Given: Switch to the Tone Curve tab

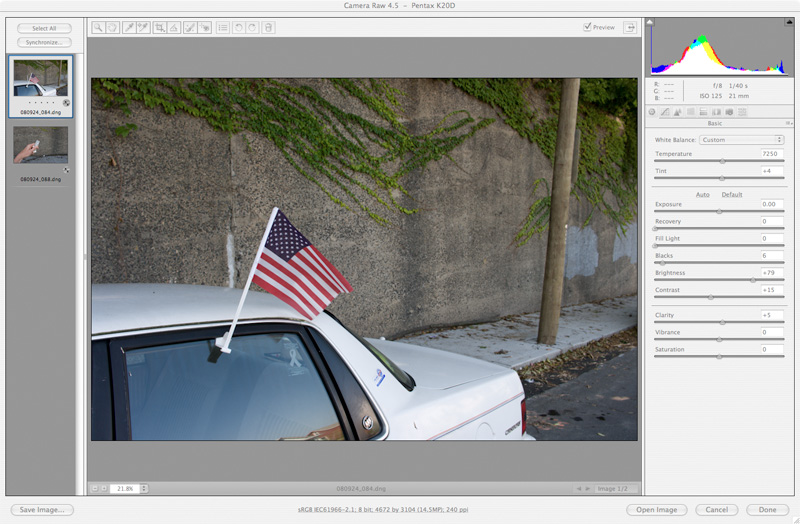Looking at the screenshot, I should click(665, 112).
